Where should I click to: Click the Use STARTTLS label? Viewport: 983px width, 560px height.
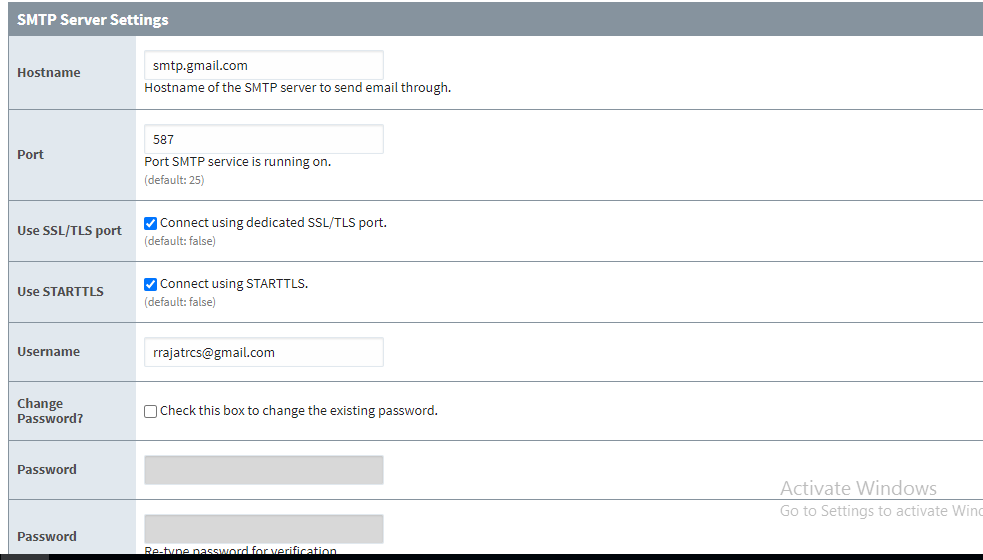click(60, 292)
